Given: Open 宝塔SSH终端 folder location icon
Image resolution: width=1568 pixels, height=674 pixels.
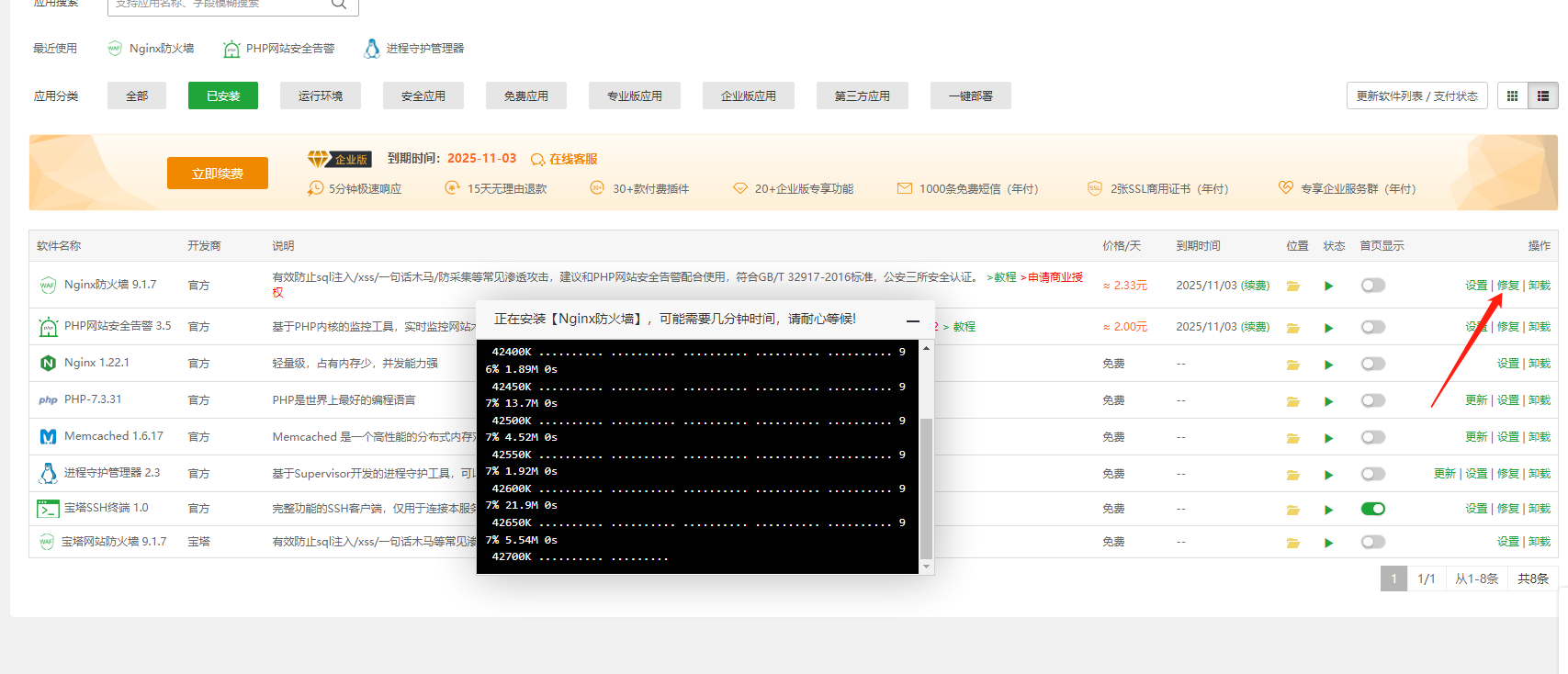Looking at the screenshot, I should pos(1292,510).
